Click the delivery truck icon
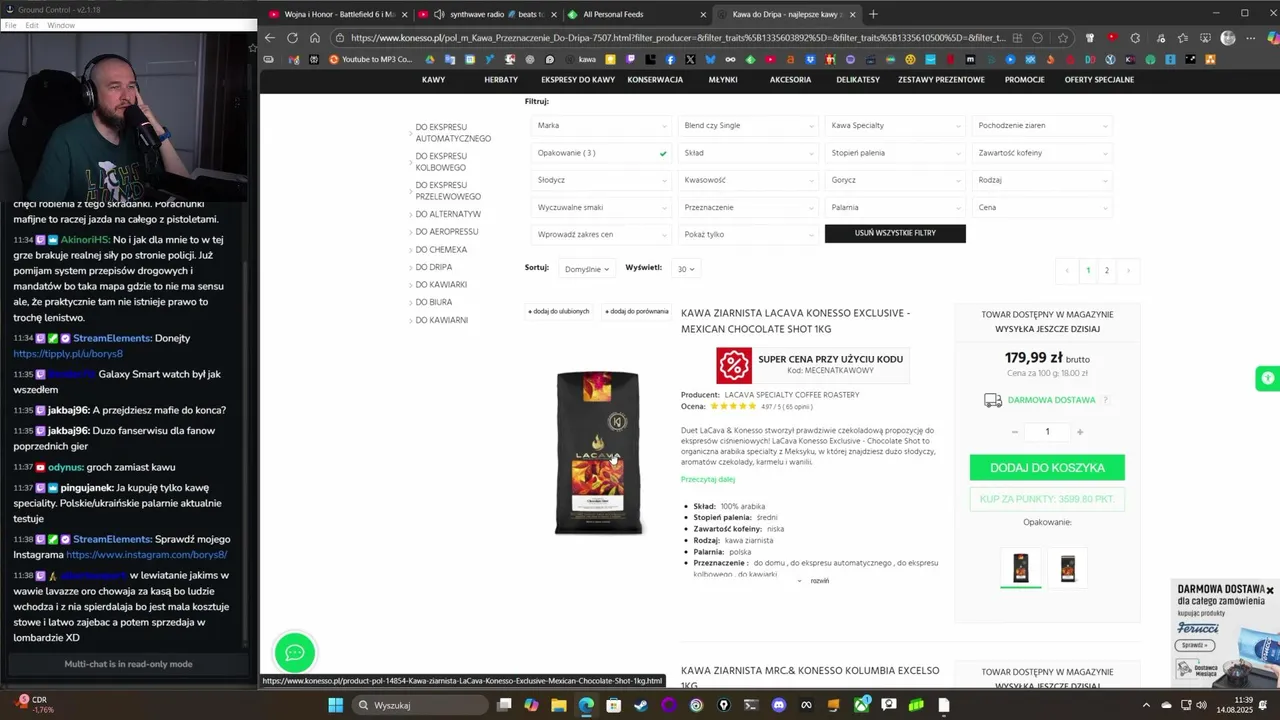Image resolution: width=1280 pixels, height=720 pixels. [993, 400]
